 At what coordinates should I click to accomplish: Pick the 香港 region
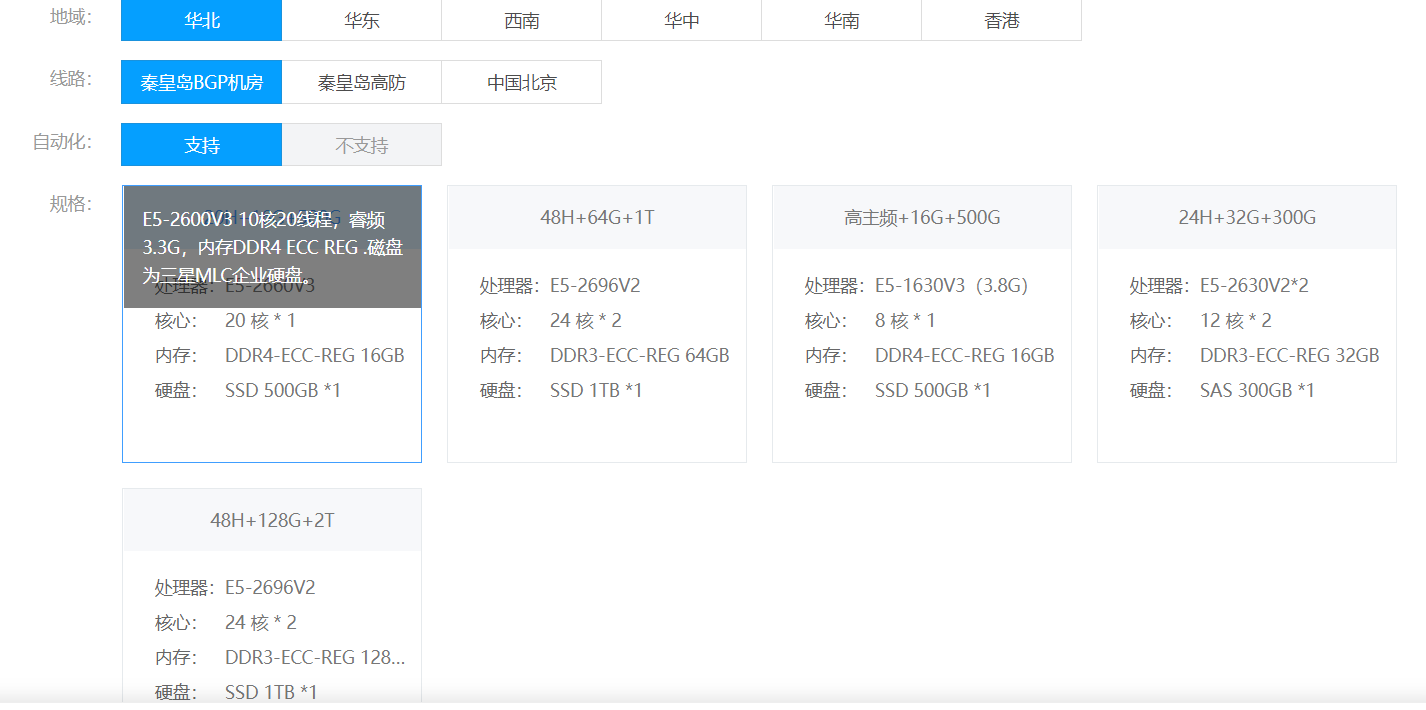point(1001,20)
